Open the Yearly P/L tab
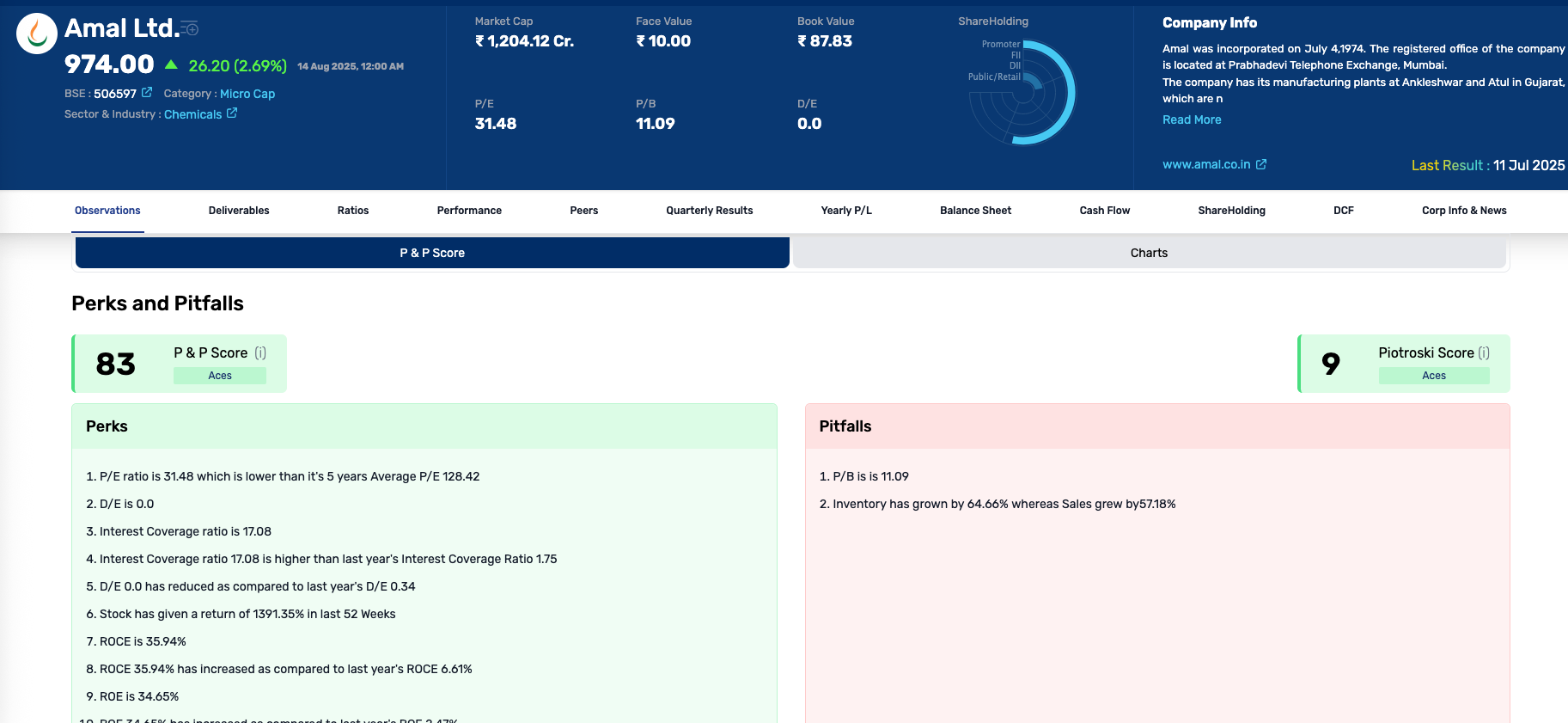 [846, 211]
